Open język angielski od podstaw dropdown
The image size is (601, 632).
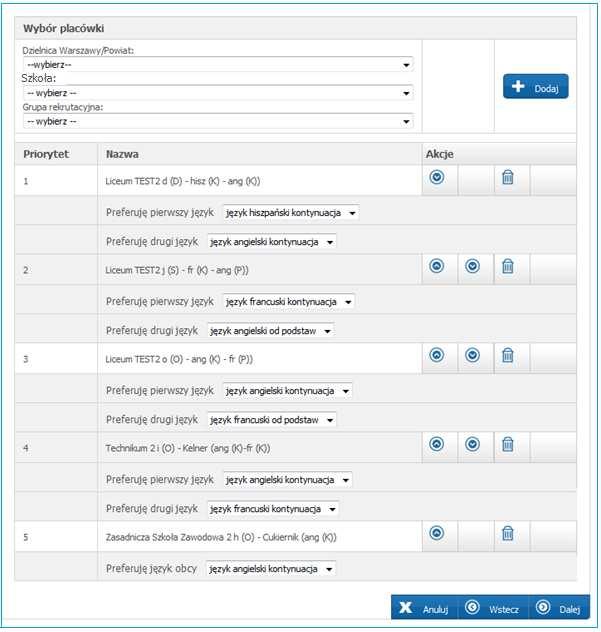pos(270,331)
